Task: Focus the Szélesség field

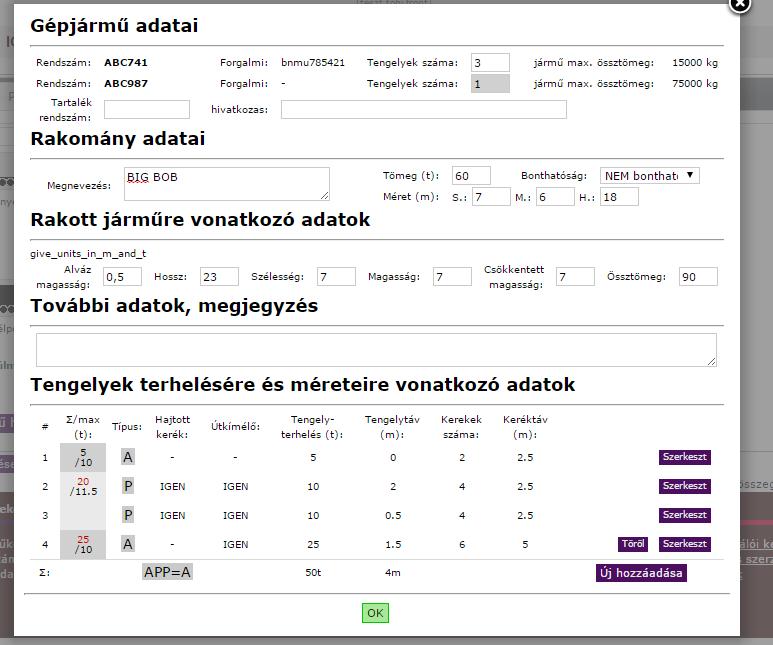Action: 336,277
